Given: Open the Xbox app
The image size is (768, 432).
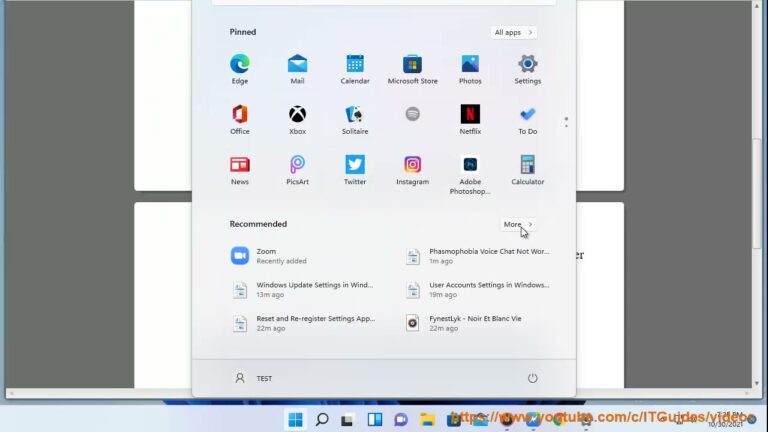Looking at the screenshot, I should (297, 120).
